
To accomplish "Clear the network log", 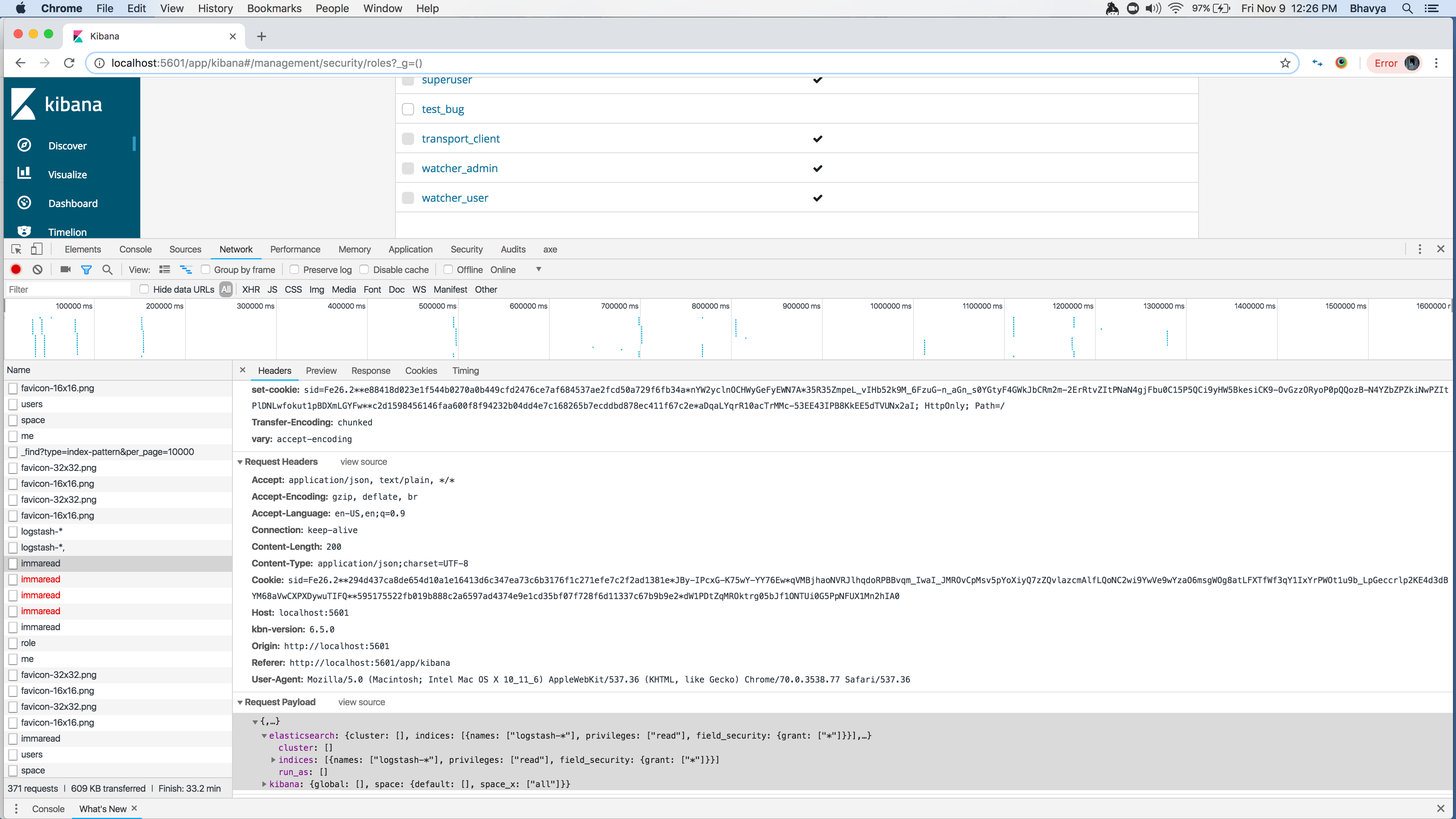I will coord(37,270).
